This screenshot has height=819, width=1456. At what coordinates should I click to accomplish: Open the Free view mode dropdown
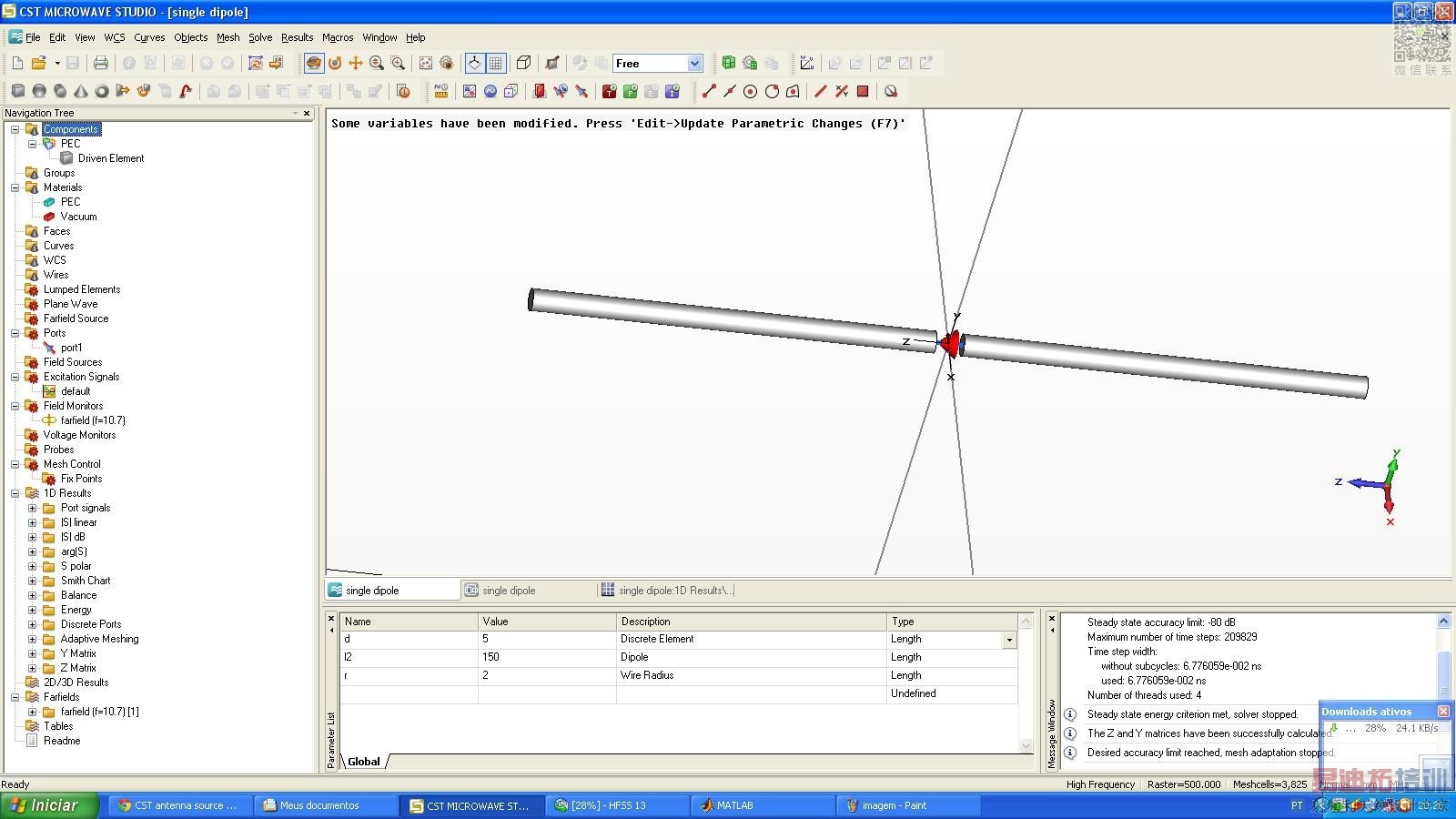pyautogui.click(x=694, y=63)
